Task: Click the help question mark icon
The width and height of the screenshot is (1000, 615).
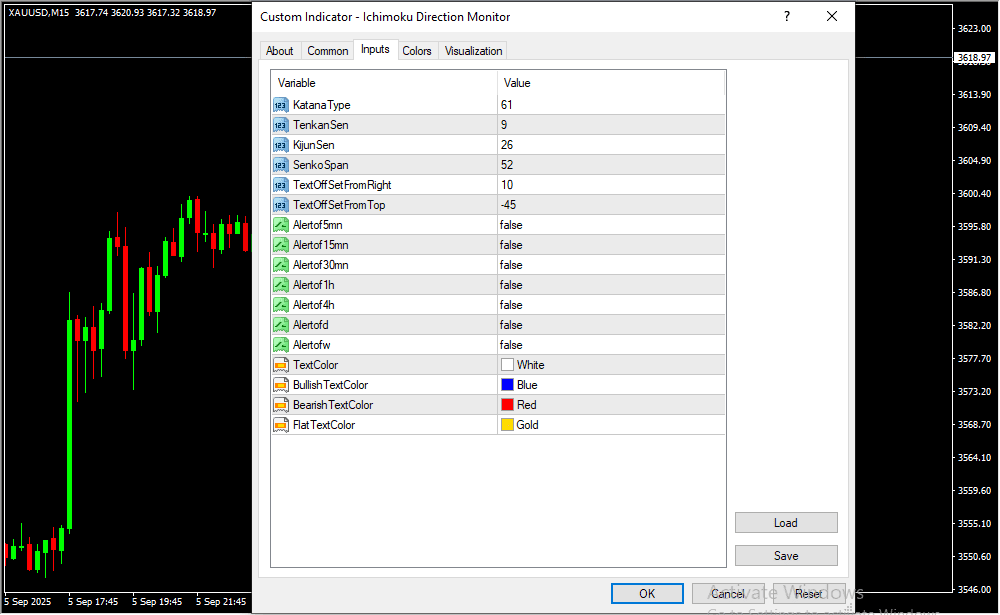Action: click(787, 17)
